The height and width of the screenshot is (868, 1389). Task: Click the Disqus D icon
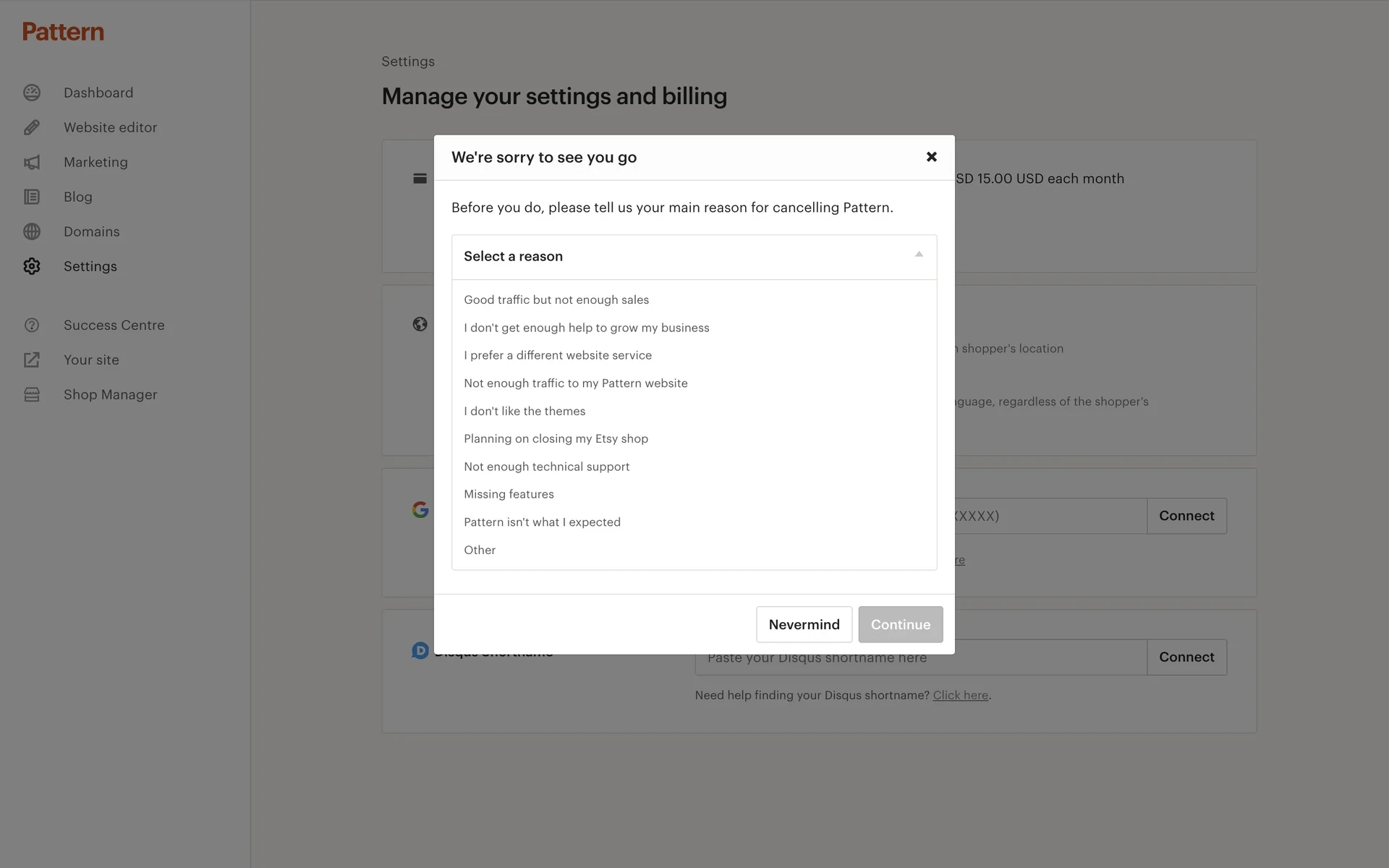[420, 650]
